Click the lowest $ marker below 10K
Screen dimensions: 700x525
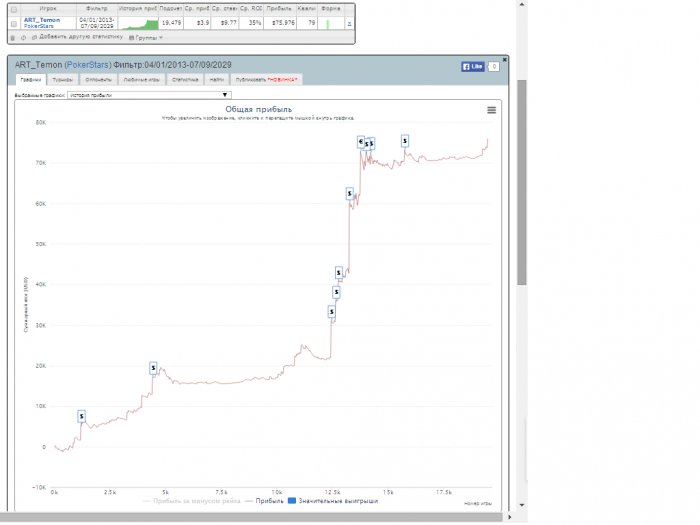pyautogui.click(x=81, y=416)
